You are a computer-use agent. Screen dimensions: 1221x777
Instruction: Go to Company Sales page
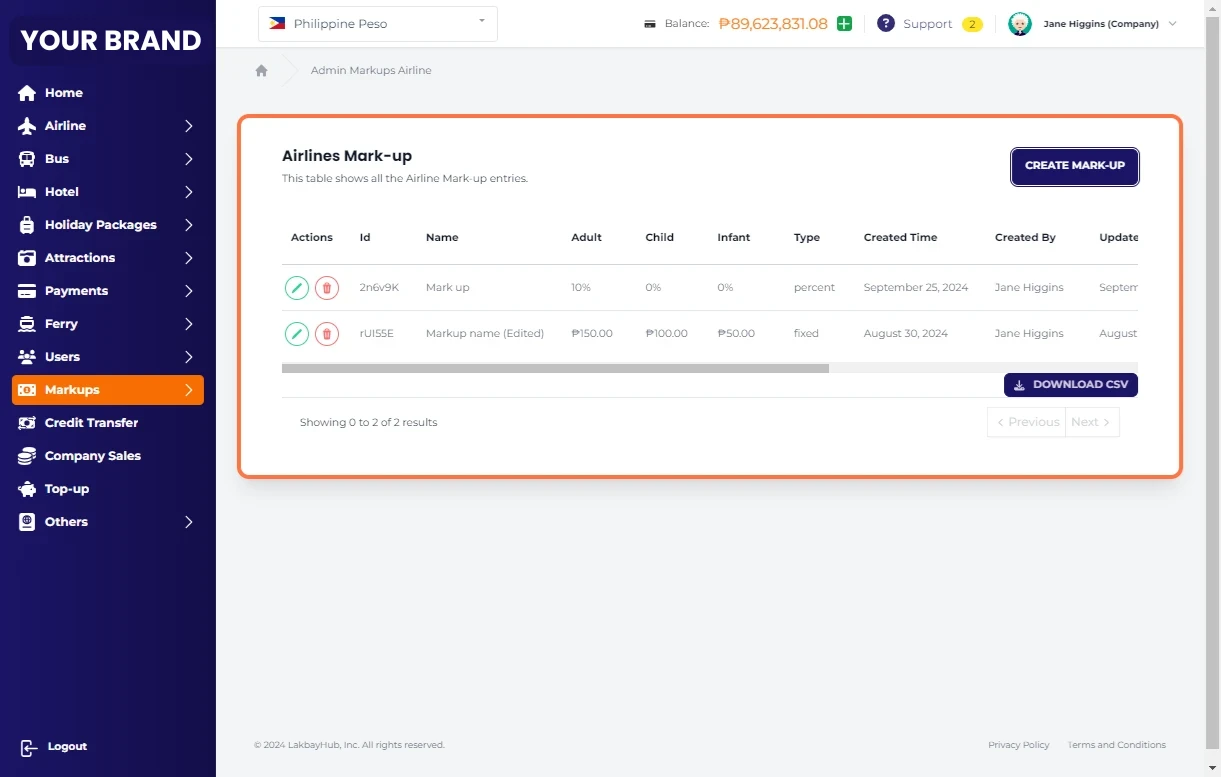(92, 456)
